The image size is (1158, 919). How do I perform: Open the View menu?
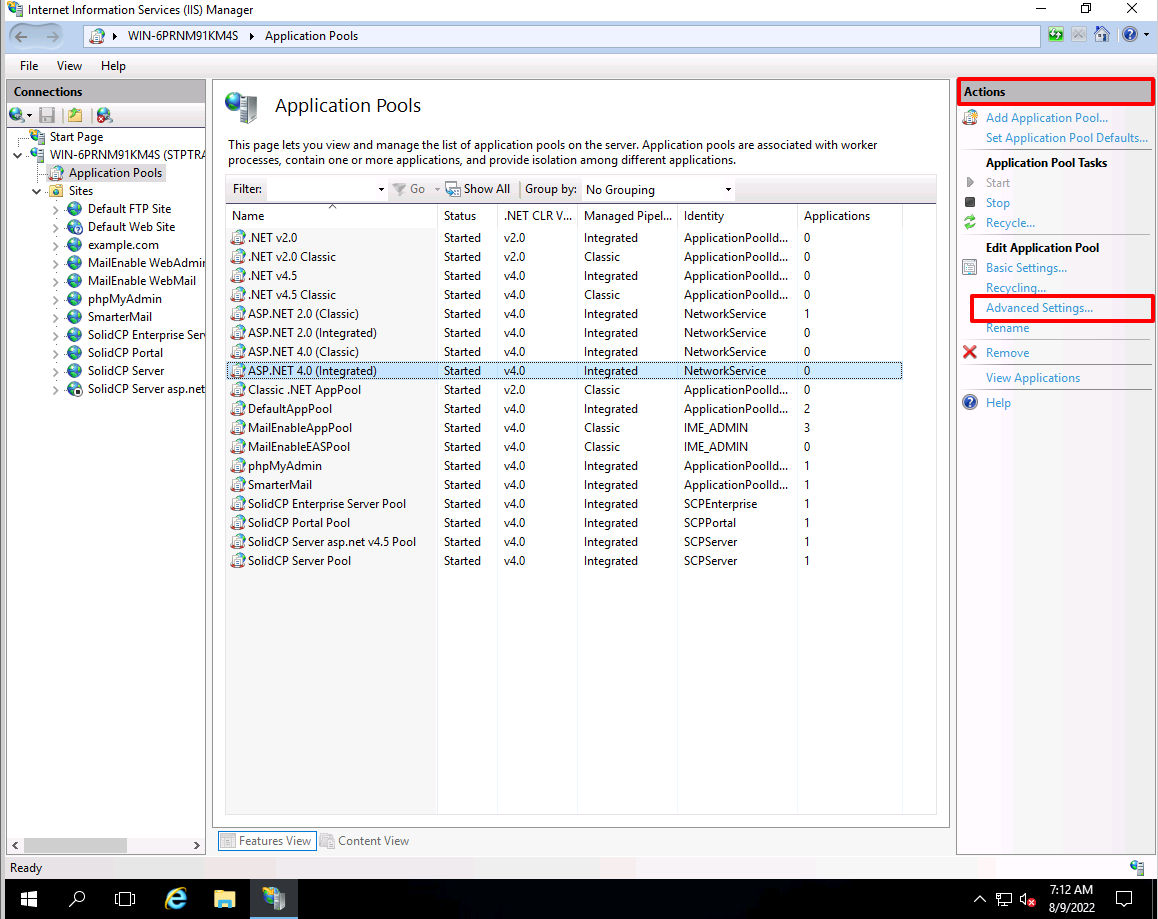(x=69, y=66)
